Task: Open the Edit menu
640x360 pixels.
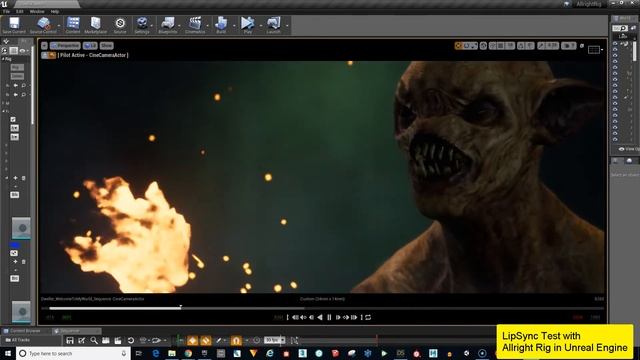Action: point(20,11)
